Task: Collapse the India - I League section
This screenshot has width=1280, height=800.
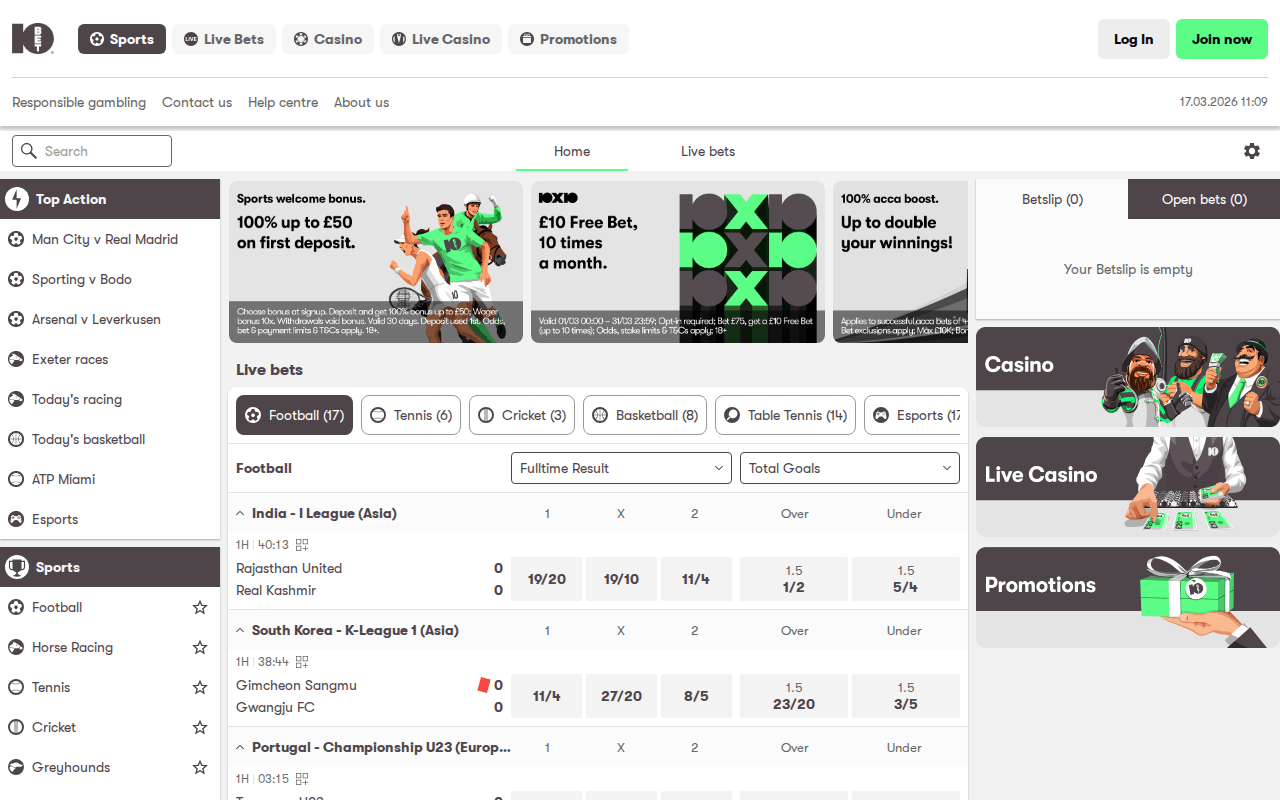Action: click(239, 511)
